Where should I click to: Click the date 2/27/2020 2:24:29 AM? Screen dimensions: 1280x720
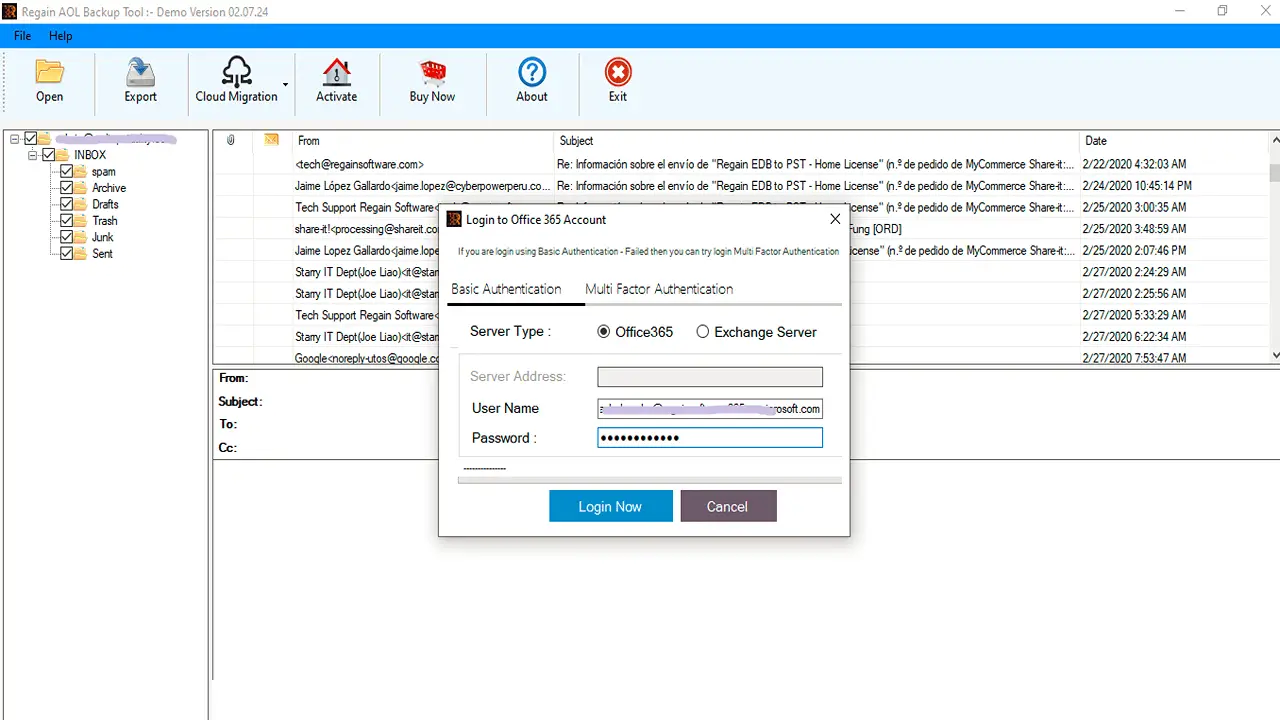(1135, 272)
